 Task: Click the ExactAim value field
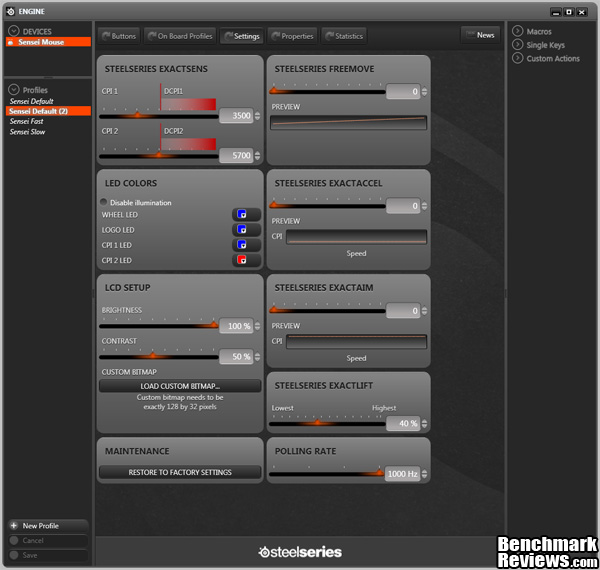[x=403, y=311]
